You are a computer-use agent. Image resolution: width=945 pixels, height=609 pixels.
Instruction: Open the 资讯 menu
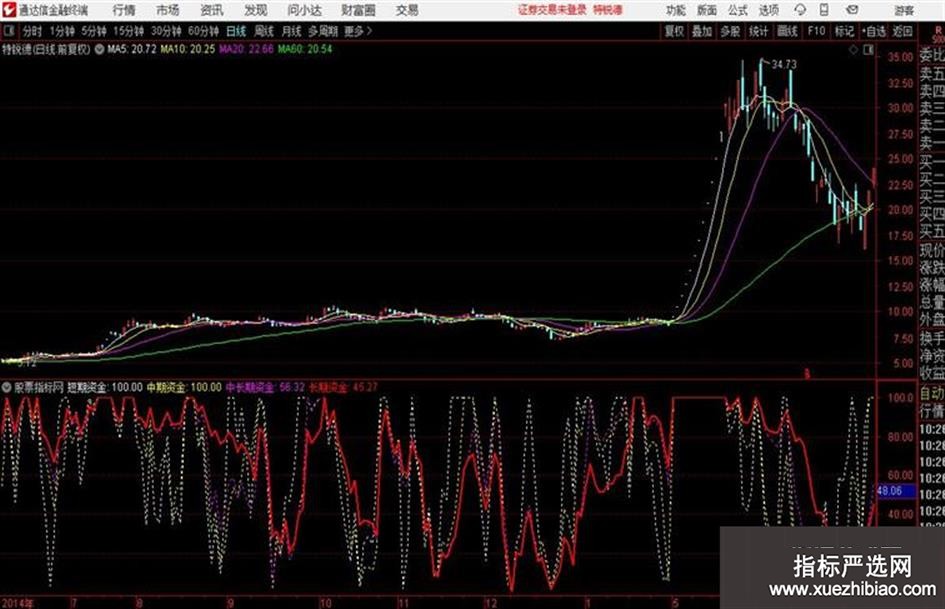pos(212,10)
